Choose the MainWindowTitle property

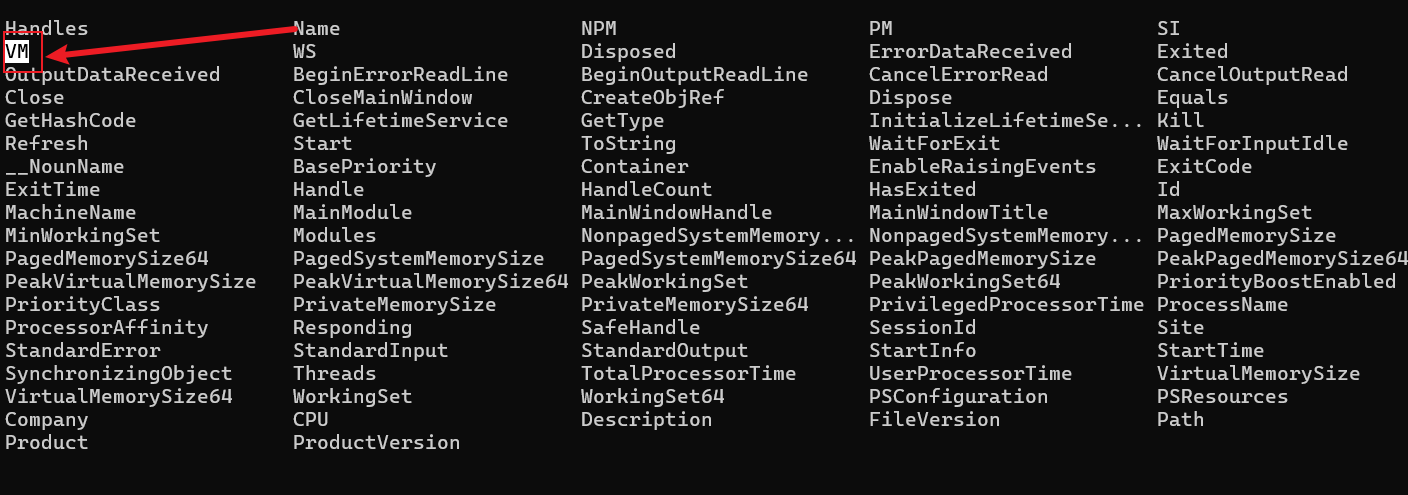[x=958, y=212]
